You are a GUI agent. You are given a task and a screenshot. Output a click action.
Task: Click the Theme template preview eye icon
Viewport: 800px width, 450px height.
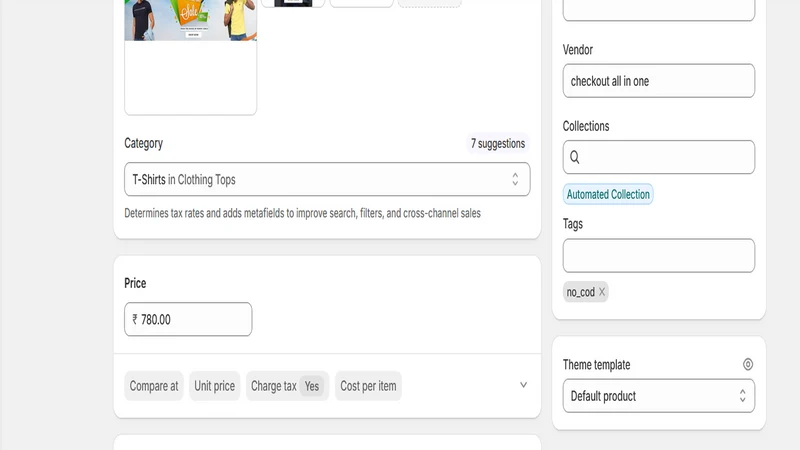pyautogui.click(x=747, y=364)
